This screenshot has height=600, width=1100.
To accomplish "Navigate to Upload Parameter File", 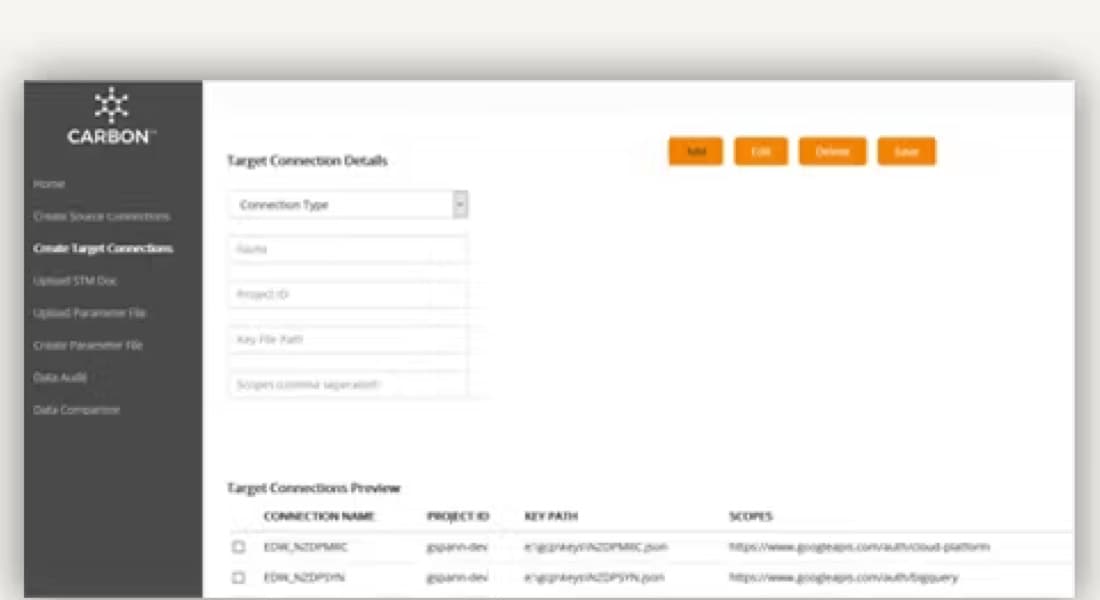I will [x=90, y=313].
